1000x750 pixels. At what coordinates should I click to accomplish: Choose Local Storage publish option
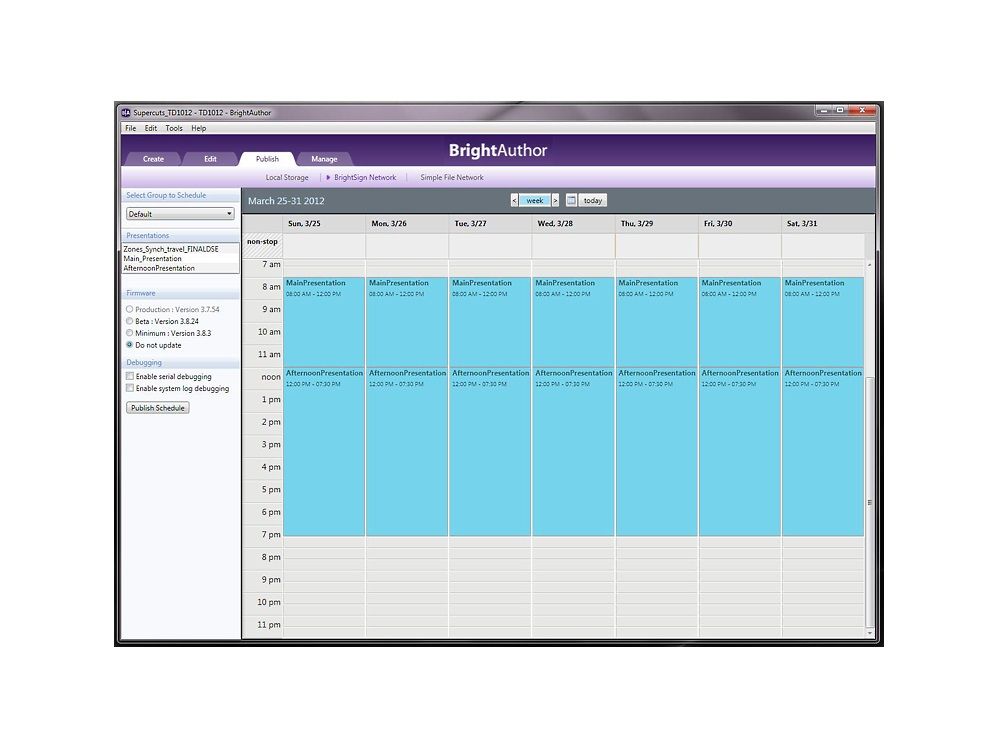tap(287, 177)
